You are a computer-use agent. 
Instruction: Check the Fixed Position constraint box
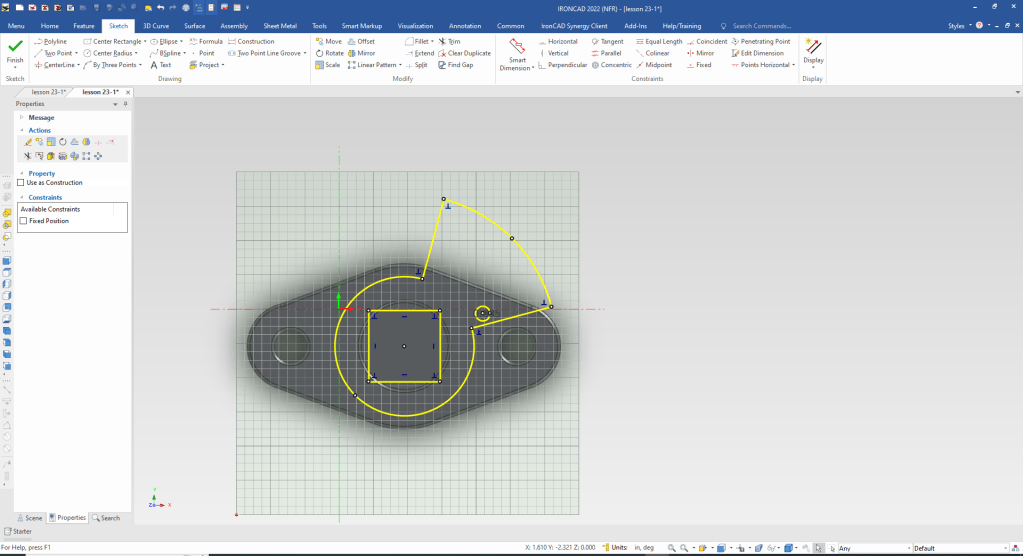(x=24, y=220)
